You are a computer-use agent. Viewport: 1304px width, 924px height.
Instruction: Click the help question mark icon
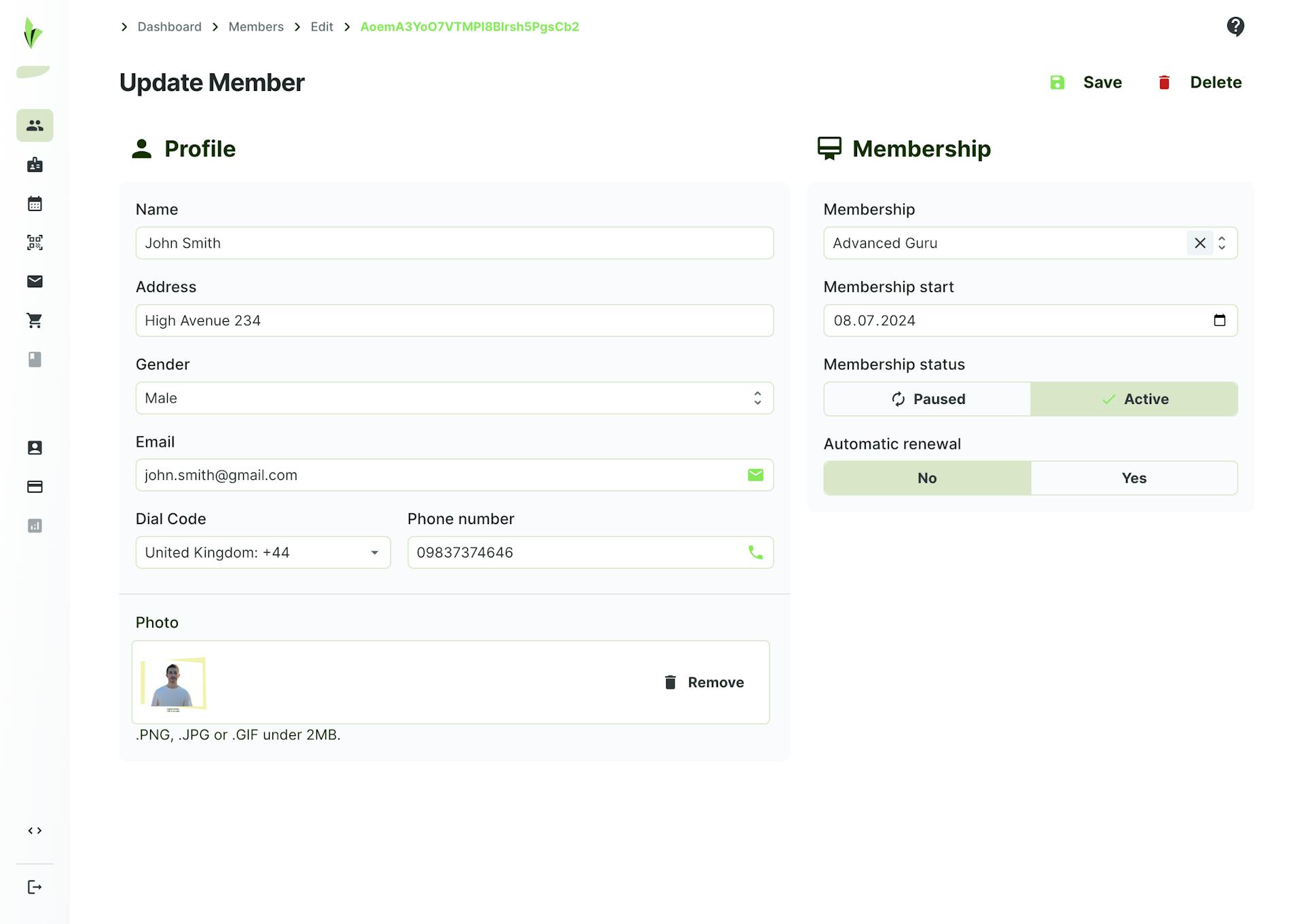1236,26
